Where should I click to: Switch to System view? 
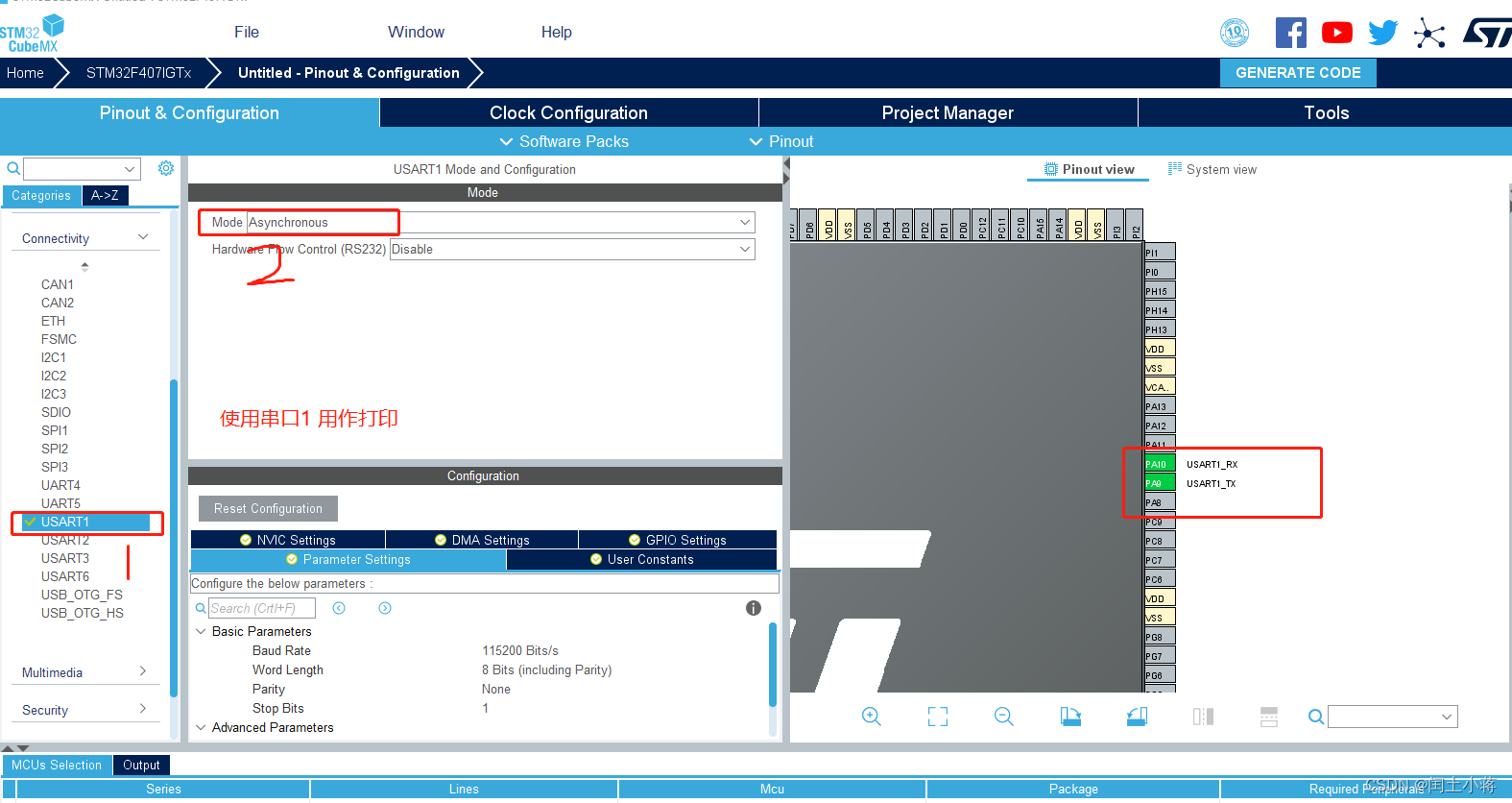tap(1212, 169)
